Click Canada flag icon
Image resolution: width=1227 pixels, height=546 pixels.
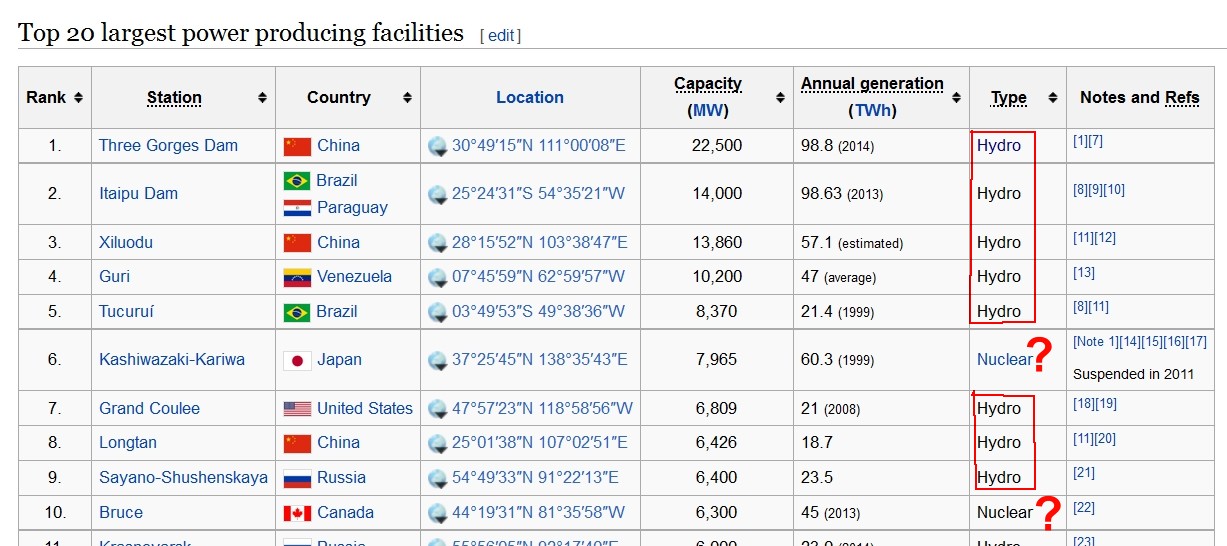click(x=297, y=513)
